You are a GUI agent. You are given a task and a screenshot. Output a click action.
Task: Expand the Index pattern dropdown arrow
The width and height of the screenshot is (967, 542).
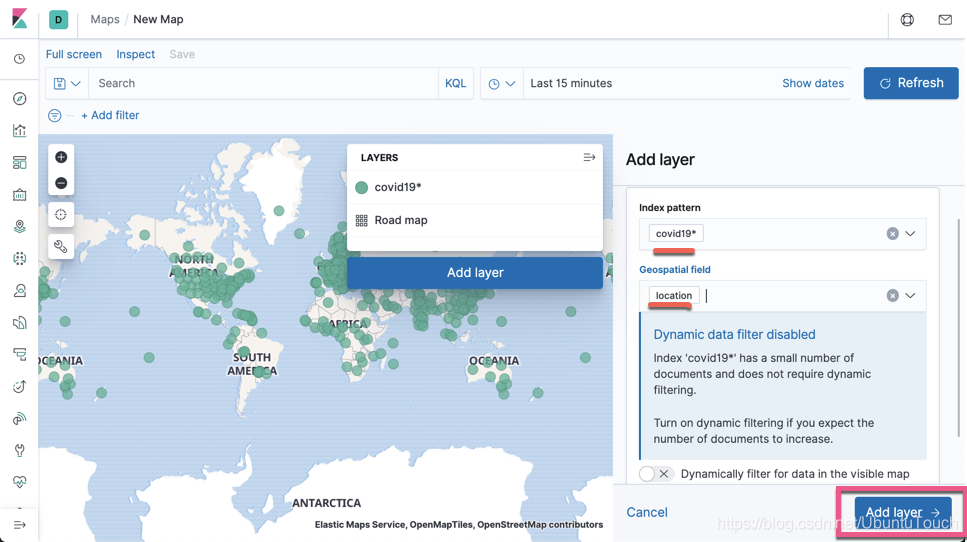(x=910, y=234)
